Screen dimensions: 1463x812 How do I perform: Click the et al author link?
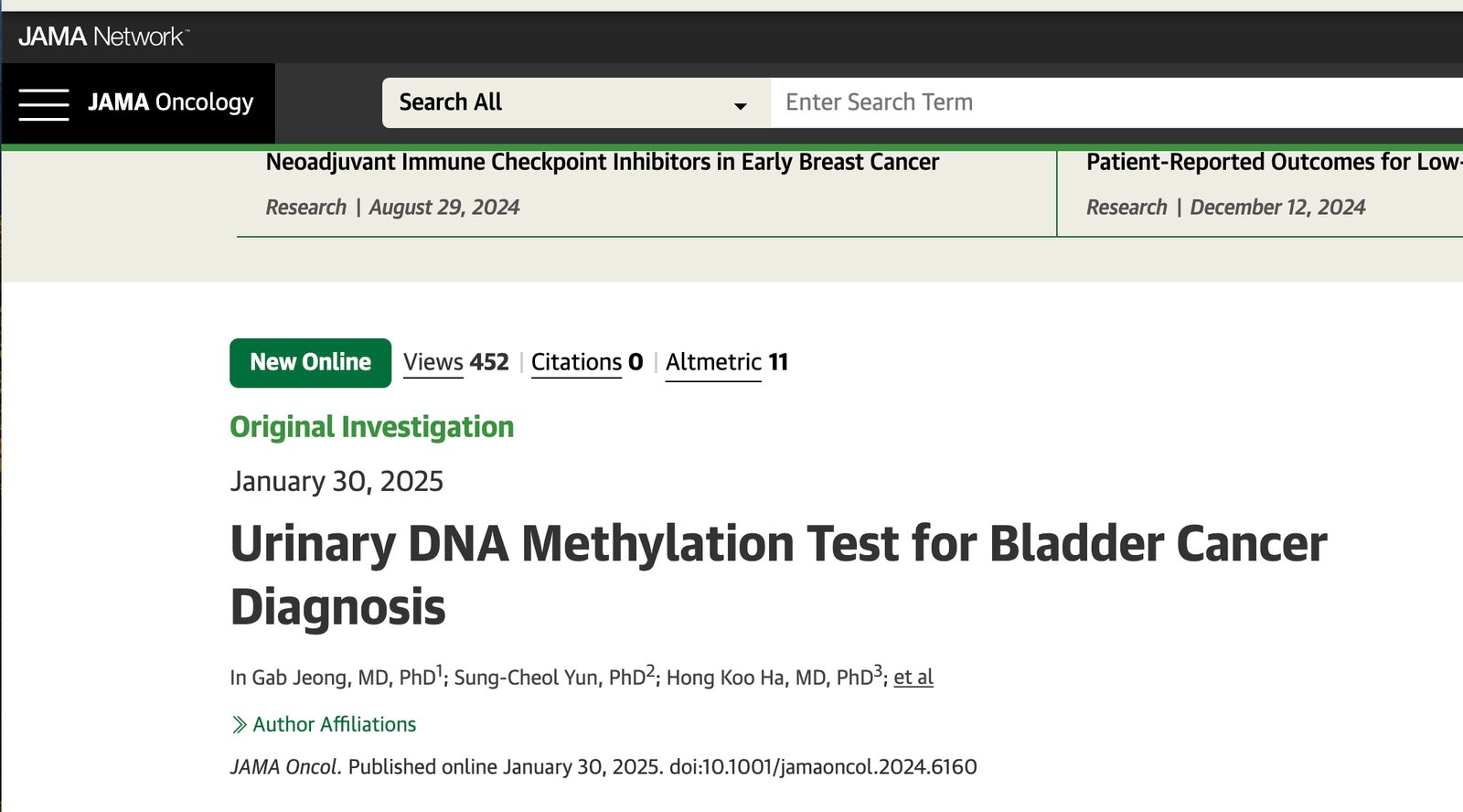tap(913, 678)
